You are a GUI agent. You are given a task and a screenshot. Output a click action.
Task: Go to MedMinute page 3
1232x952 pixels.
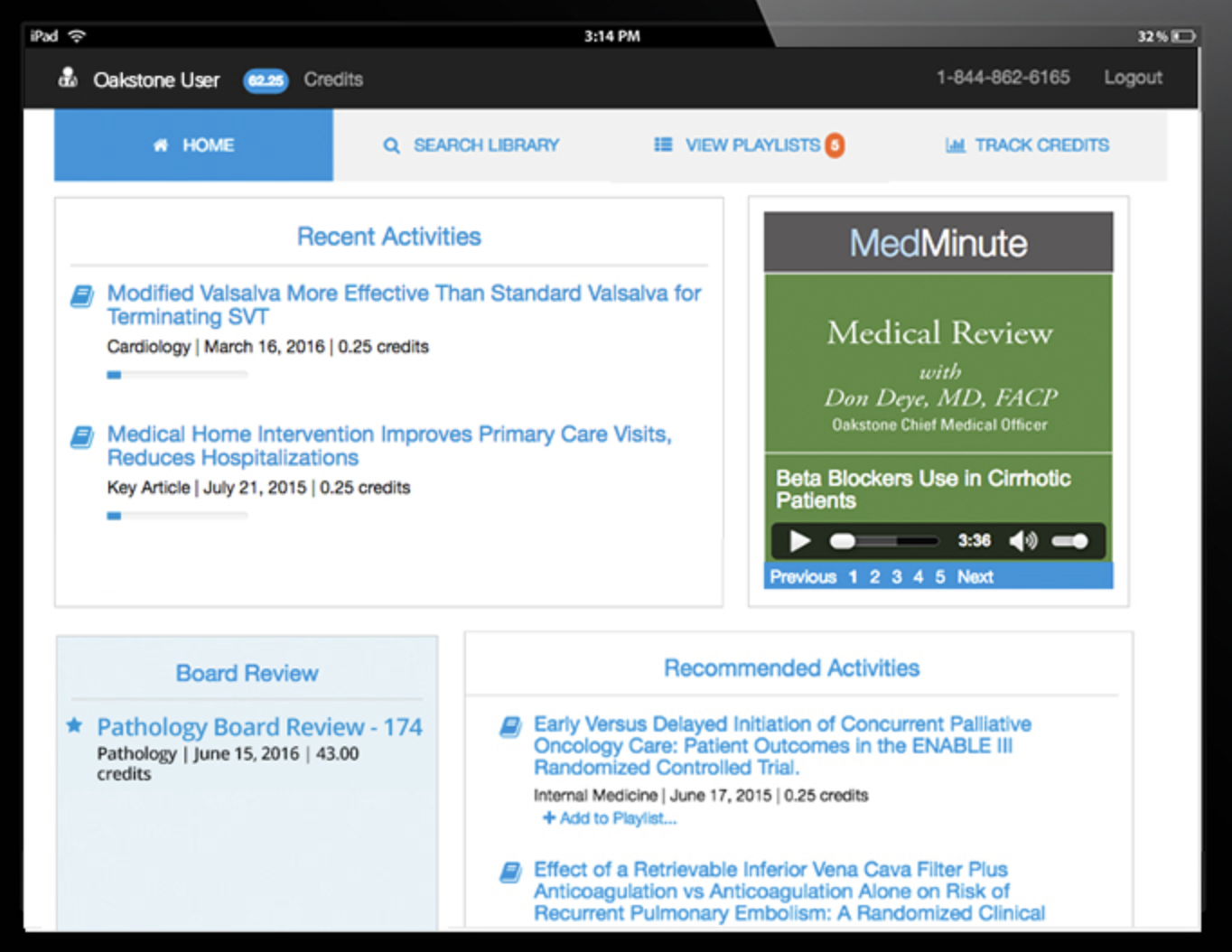[x=896, y=576]
